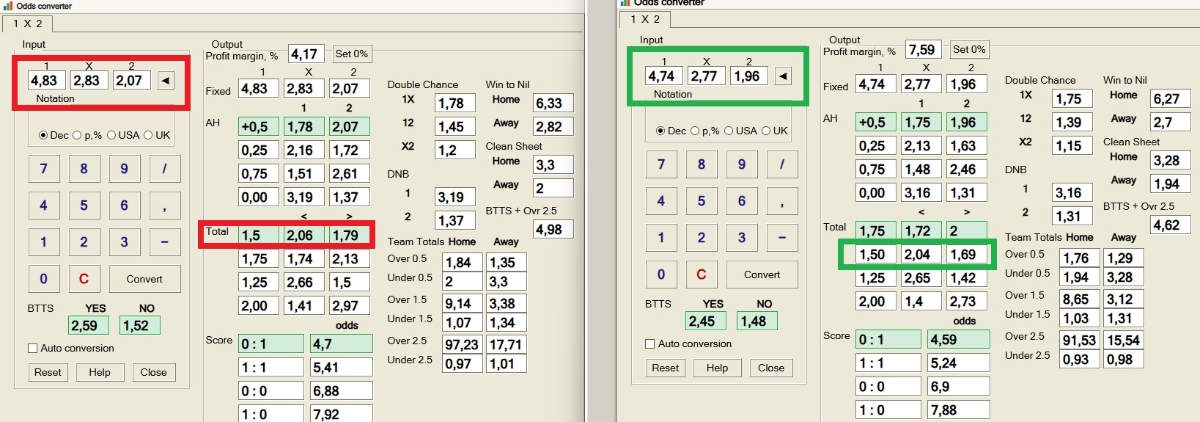Viewport: 1200px width, 422px height.
Task: Click keypad digit 3 in left window
Action: [124, 242]
